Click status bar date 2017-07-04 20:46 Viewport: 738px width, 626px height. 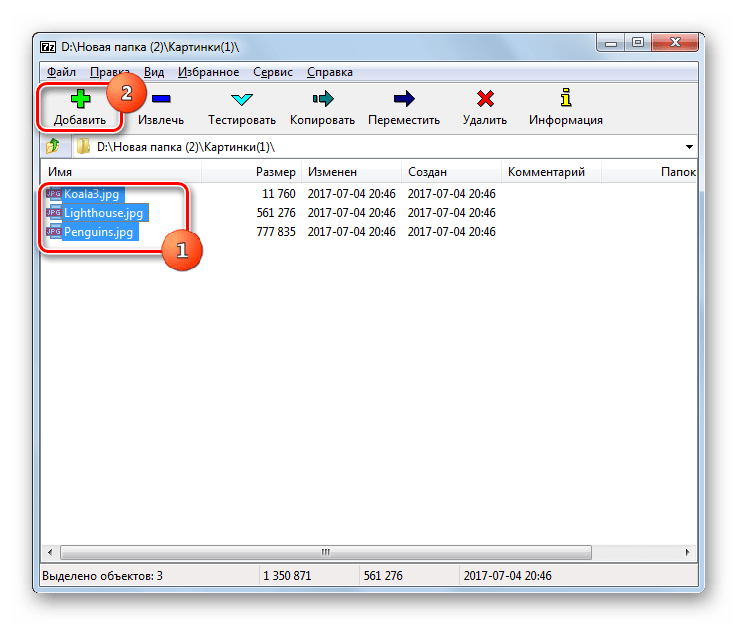coord(507,576)
